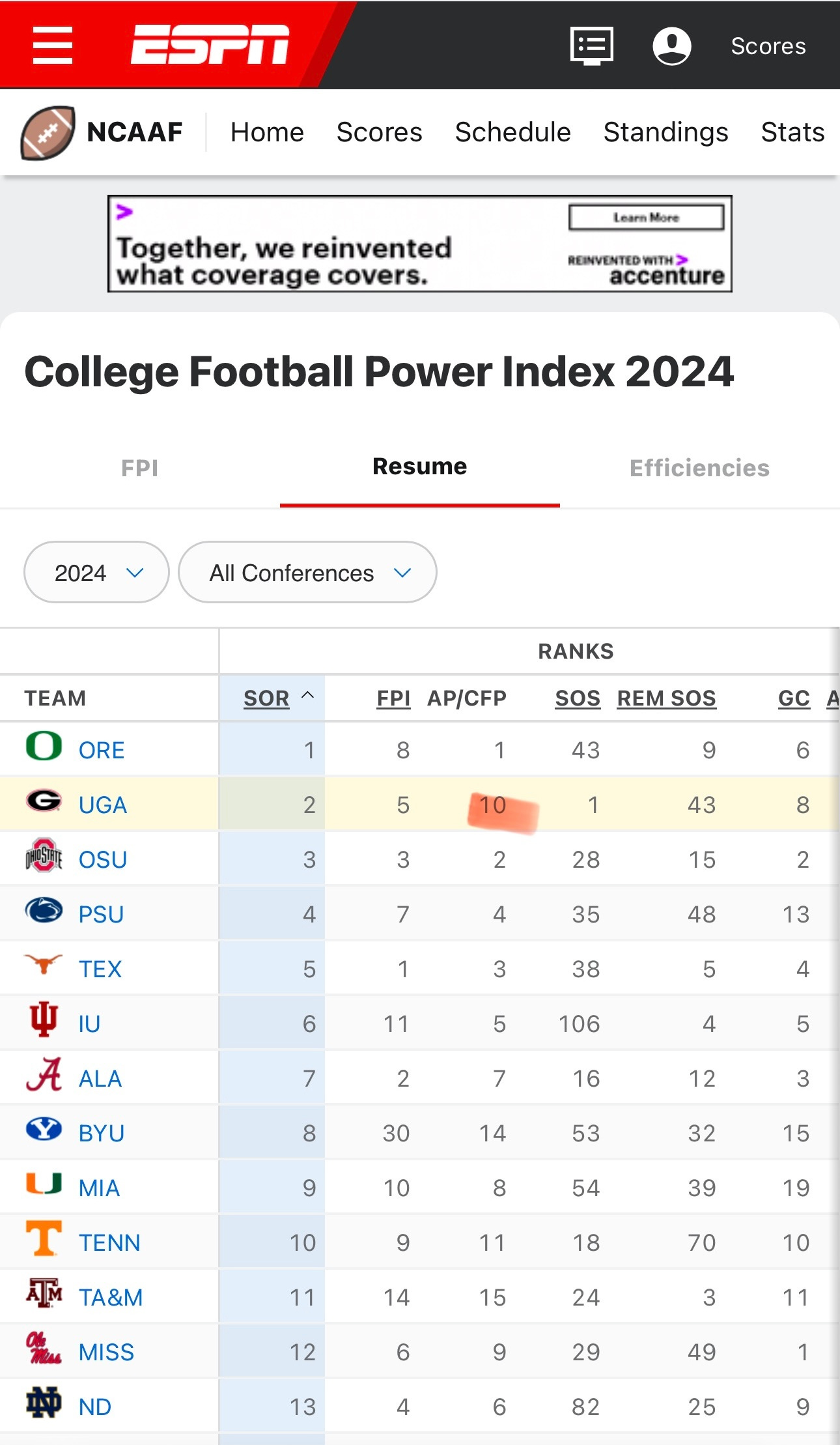Click the Oregon team logo
Screen dimensions: 840x1445
tap(44, 747)
